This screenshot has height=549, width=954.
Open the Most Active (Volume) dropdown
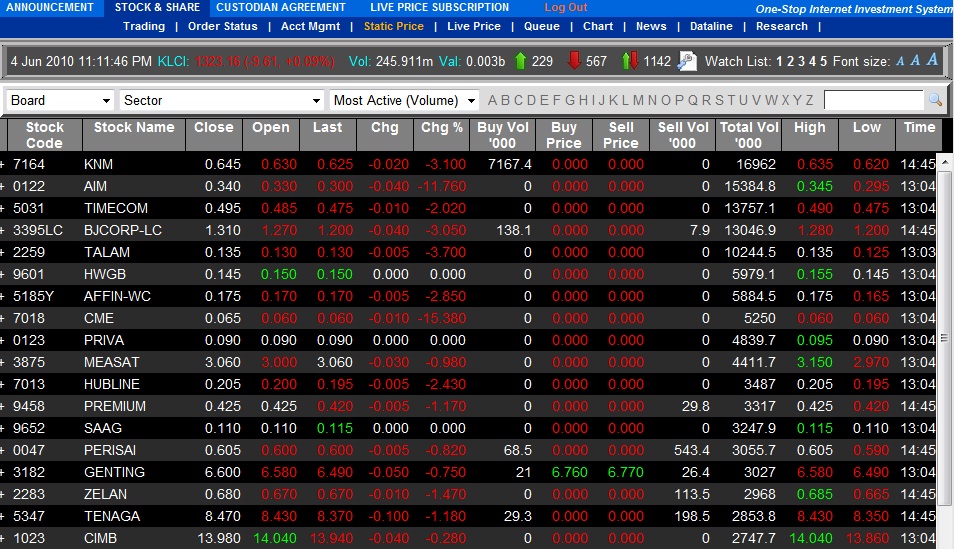click(404, 100)
